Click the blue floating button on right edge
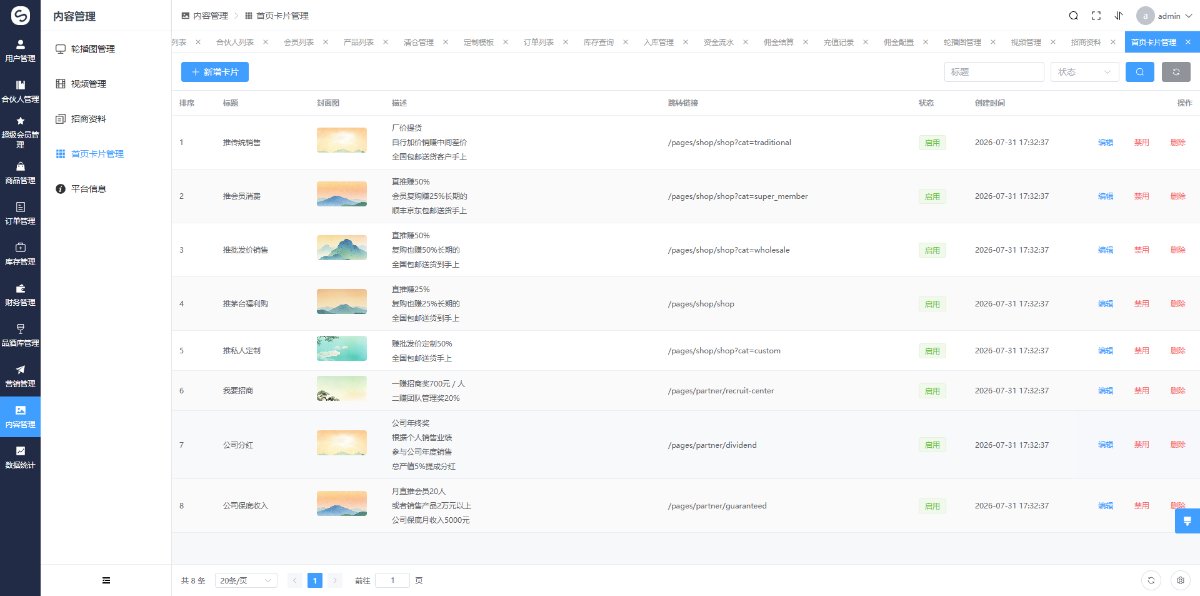1200x596 pixels. (1187, 520)
